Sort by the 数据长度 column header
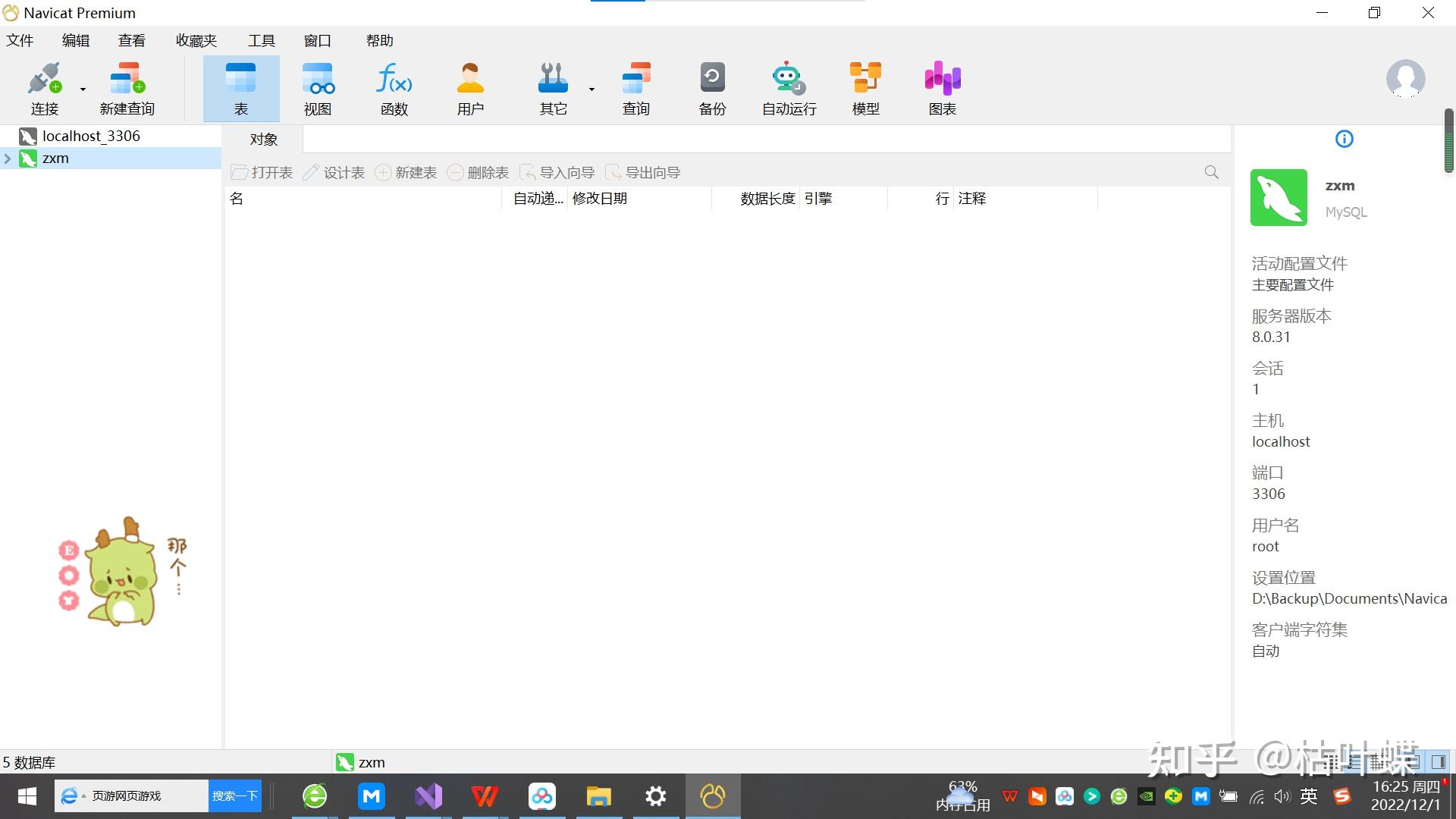Image resolution: width=1456 pixels, height=819 pixels. click(755, 199)
